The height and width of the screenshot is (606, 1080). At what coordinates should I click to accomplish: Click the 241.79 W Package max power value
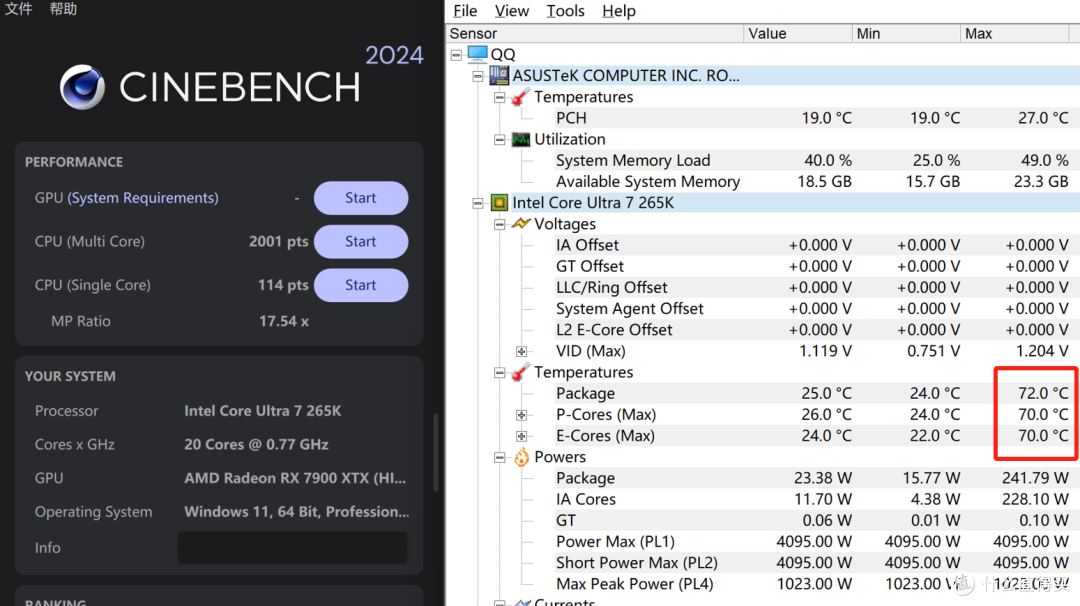(1035, 478)
